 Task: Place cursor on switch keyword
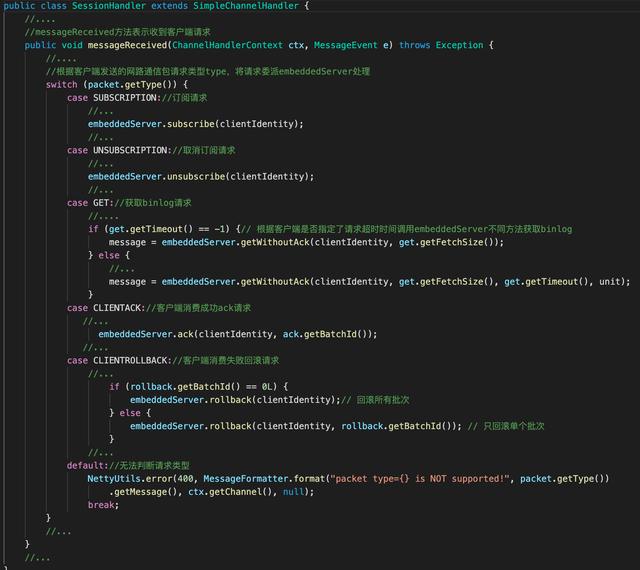tap(62, 85)
